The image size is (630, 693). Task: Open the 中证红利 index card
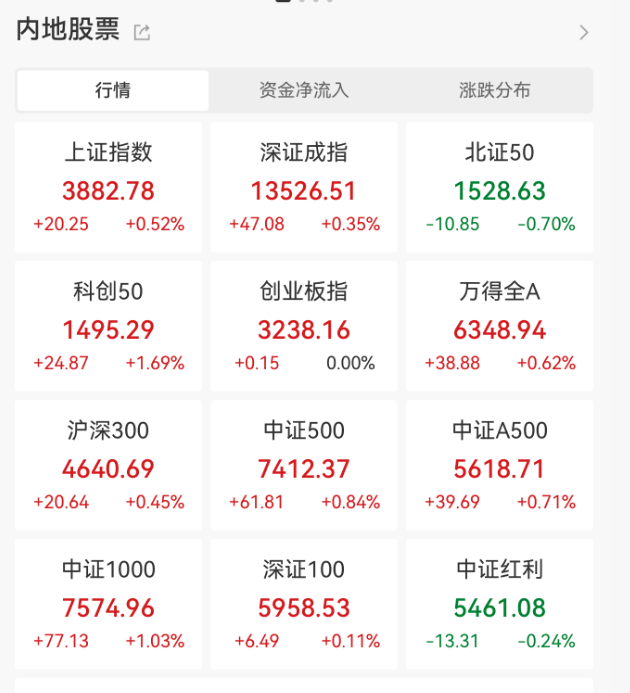[500, 604]
